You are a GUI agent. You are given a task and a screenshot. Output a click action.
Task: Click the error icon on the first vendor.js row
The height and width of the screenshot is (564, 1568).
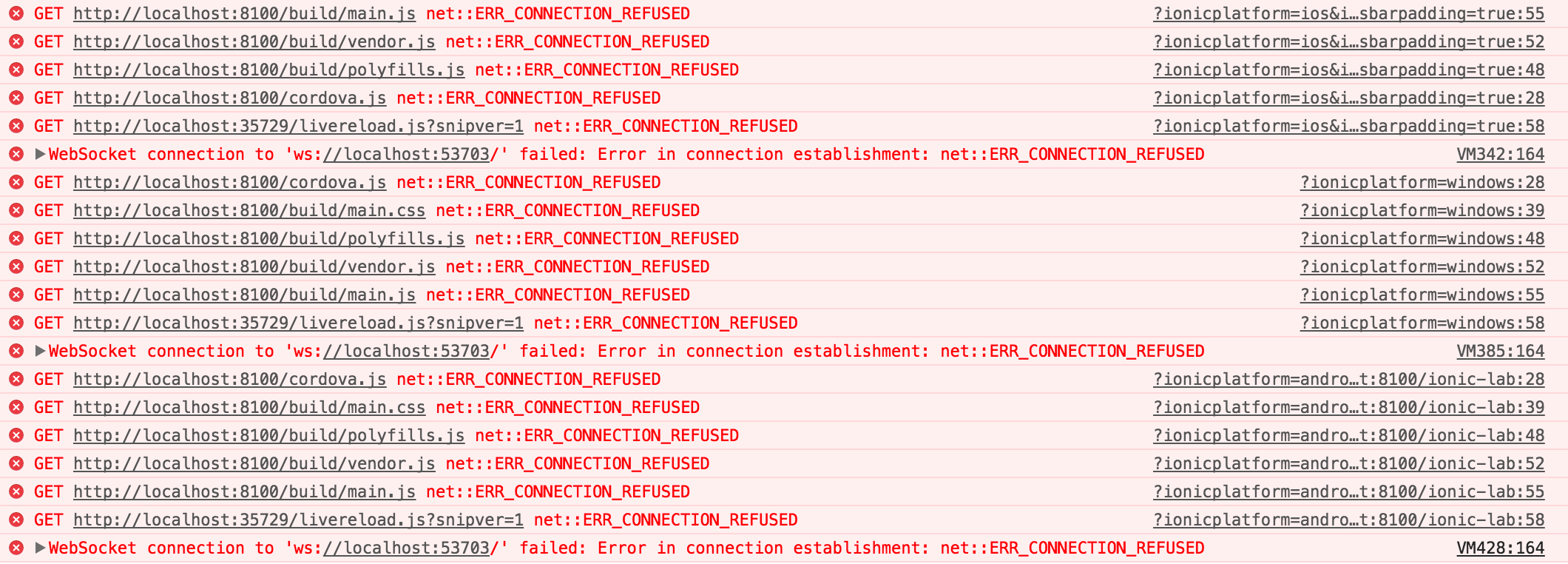coord(16,41)
